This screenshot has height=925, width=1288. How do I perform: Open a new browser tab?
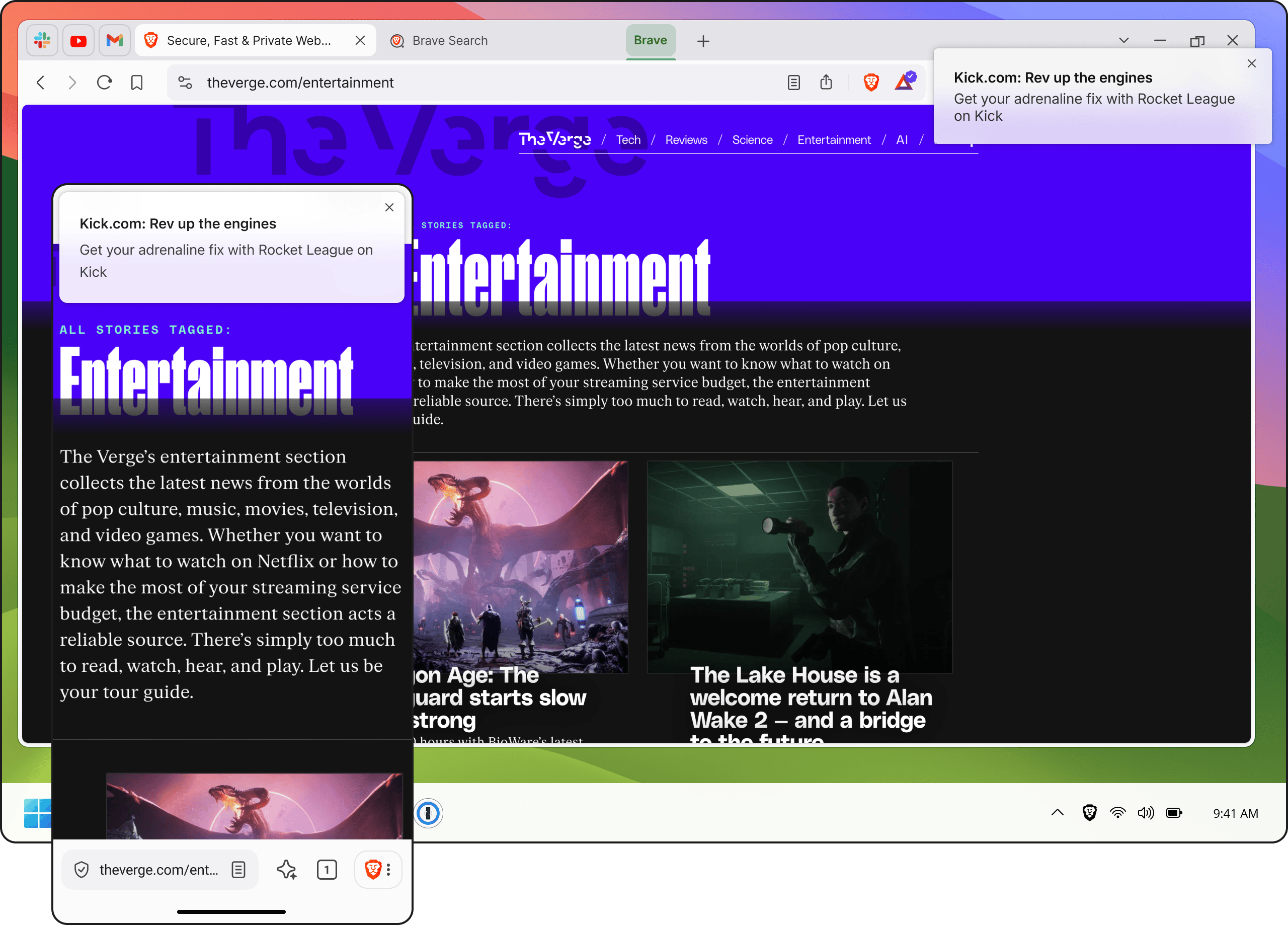(x=703, y=41)
